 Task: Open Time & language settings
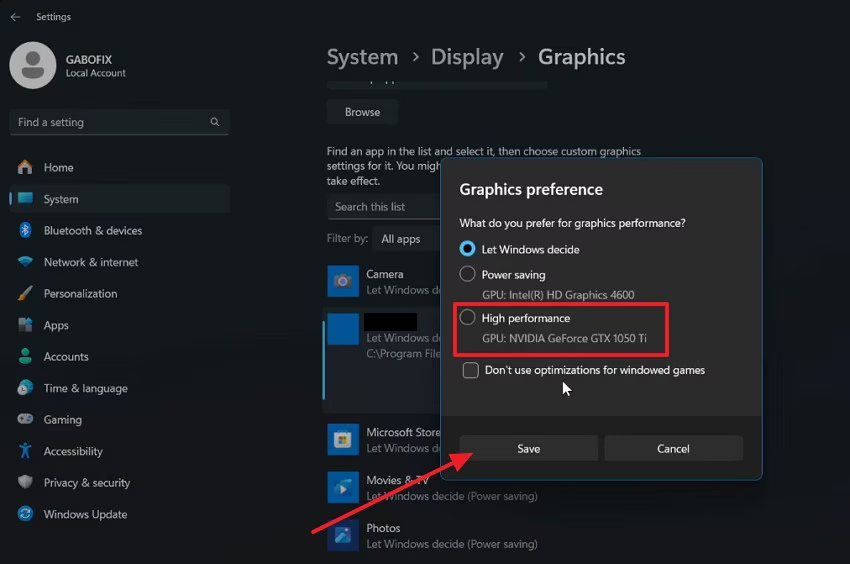[x=119, y=388]
